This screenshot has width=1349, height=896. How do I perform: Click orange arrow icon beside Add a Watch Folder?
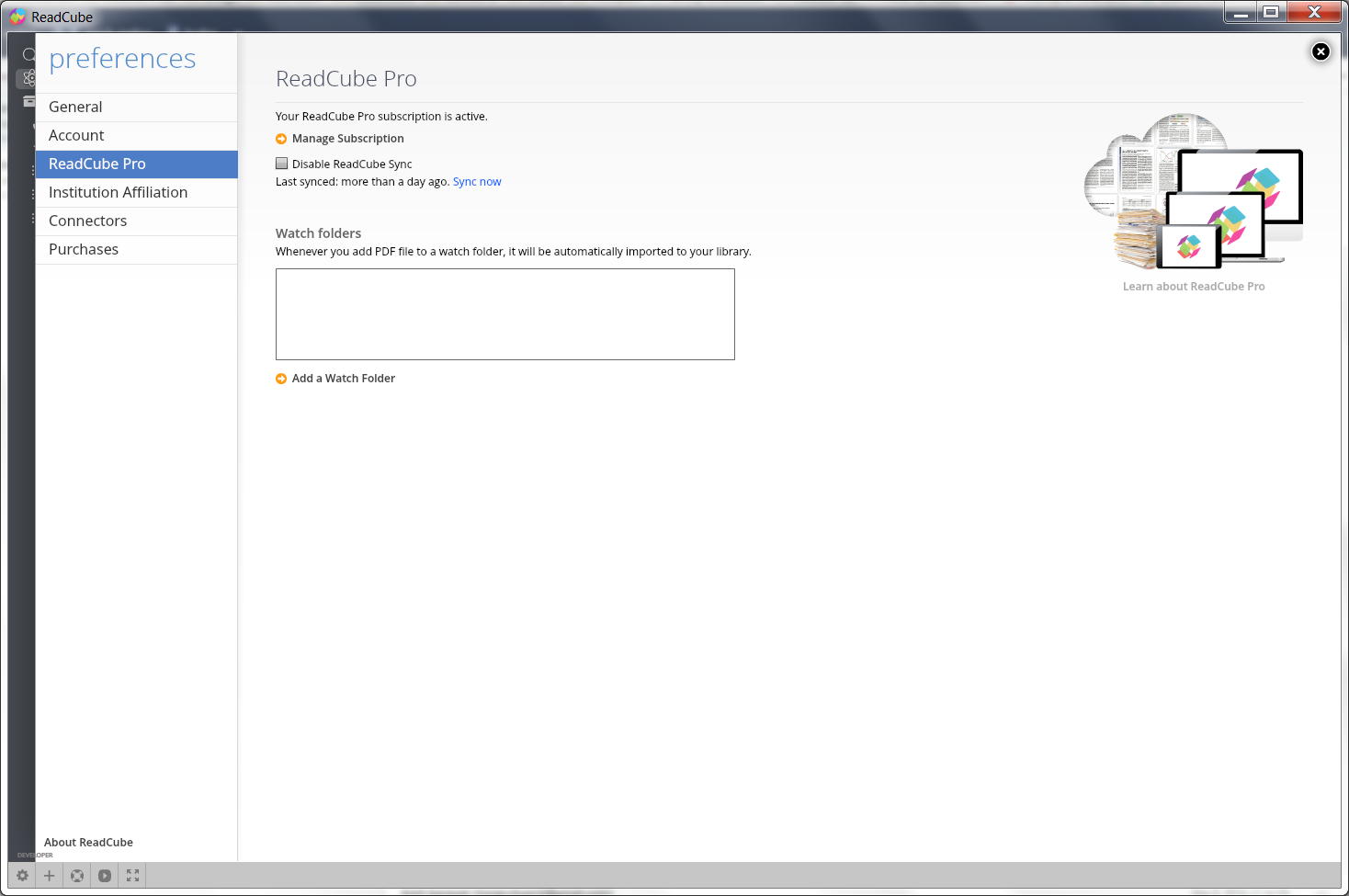tap(281, 379)
